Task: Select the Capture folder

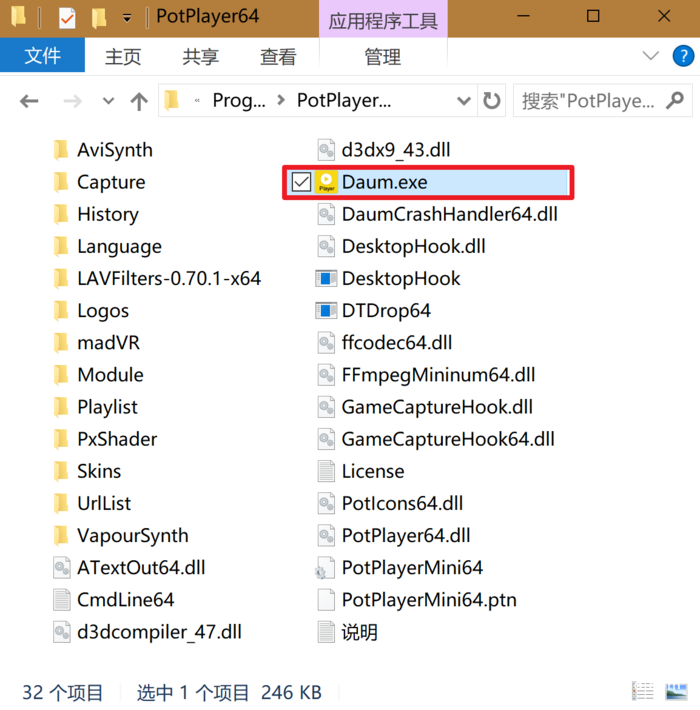Action: point(100,182)
